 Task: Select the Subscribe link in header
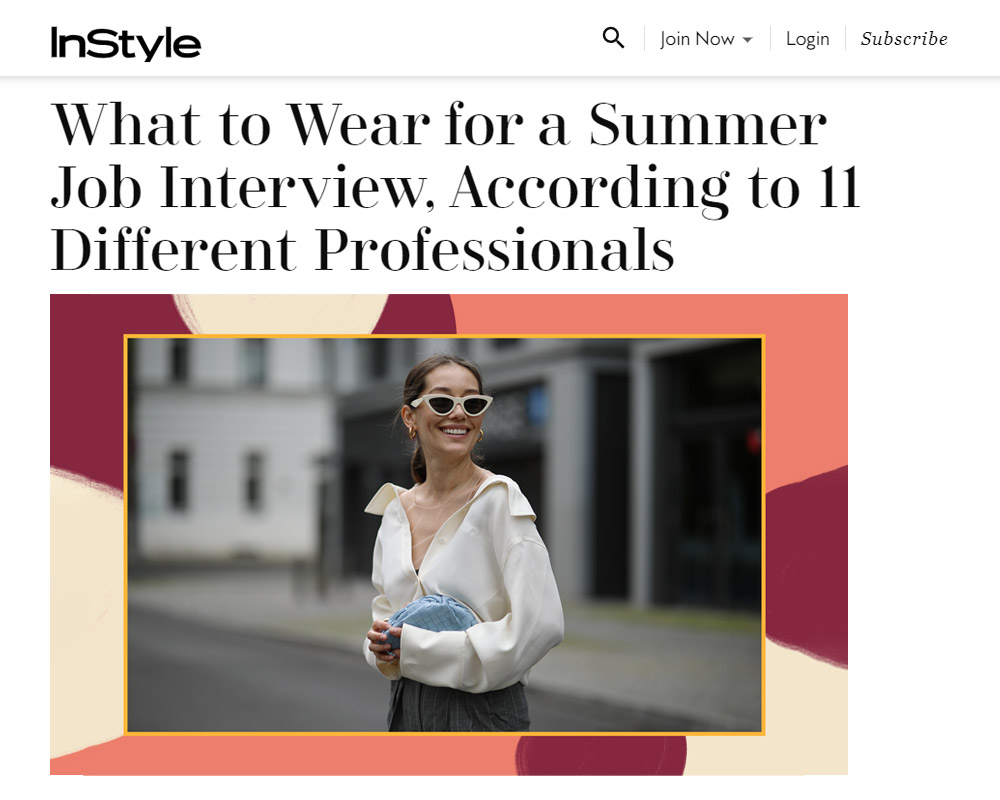pos(904,39)
